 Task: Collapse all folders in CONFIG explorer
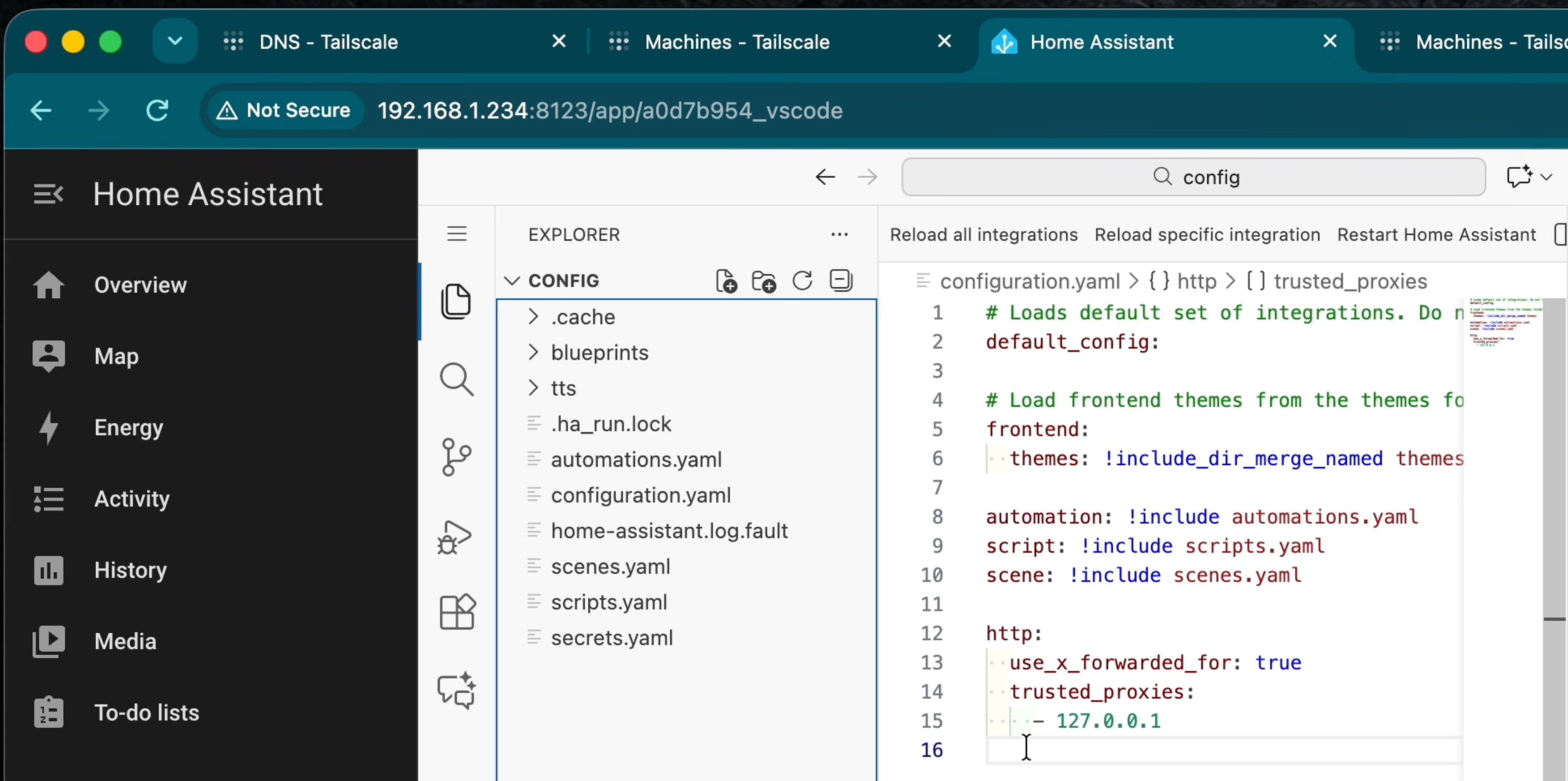841,281
